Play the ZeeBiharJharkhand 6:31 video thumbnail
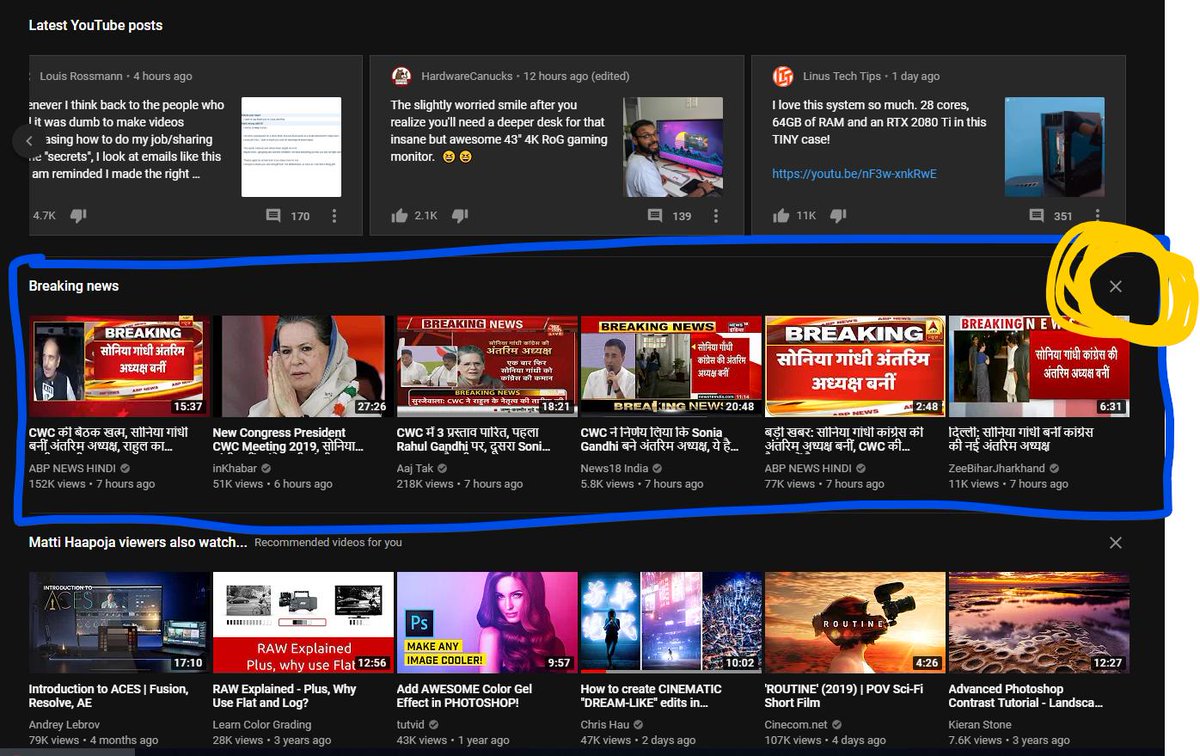1200x756 pixels. pos(1039,366)
